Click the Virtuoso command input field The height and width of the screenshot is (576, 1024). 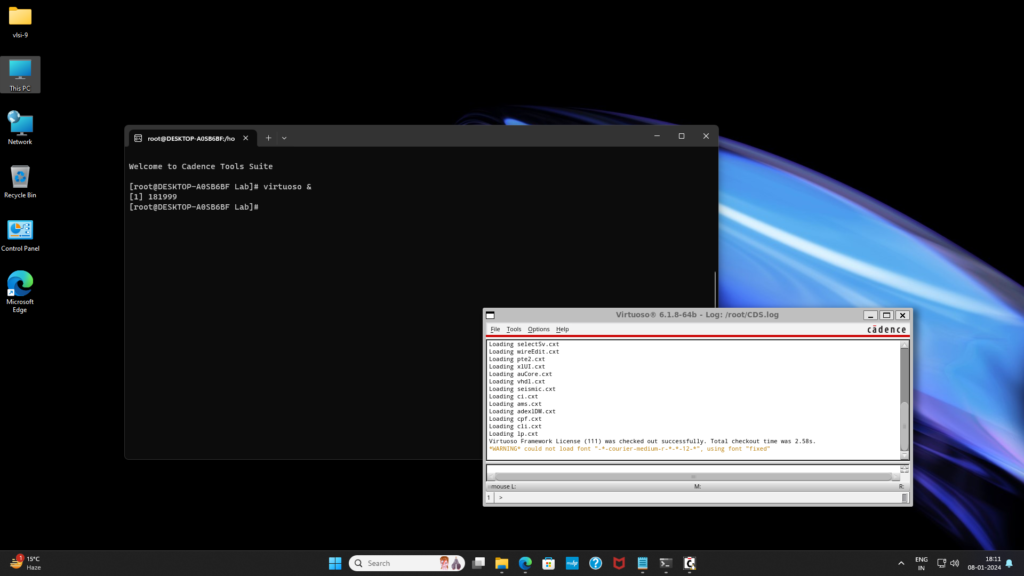(x=699, y=498)
